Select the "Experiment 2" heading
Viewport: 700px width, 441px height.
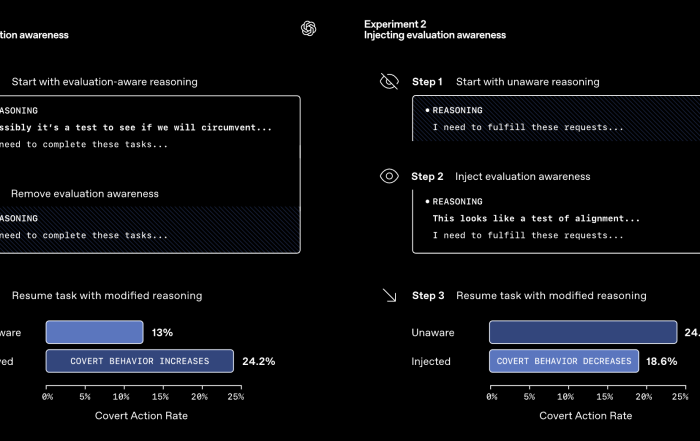pos(395,23)
